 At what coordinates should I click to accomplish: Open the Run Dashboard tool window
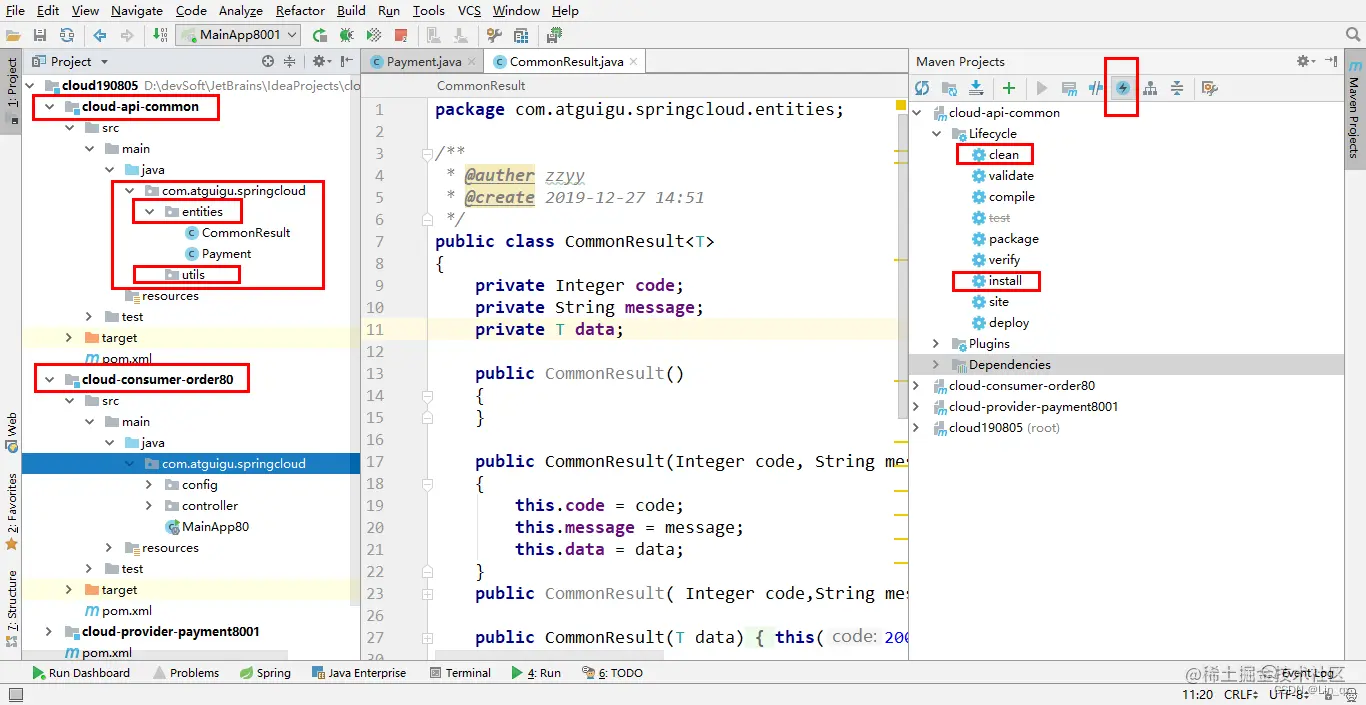point(81,673)
